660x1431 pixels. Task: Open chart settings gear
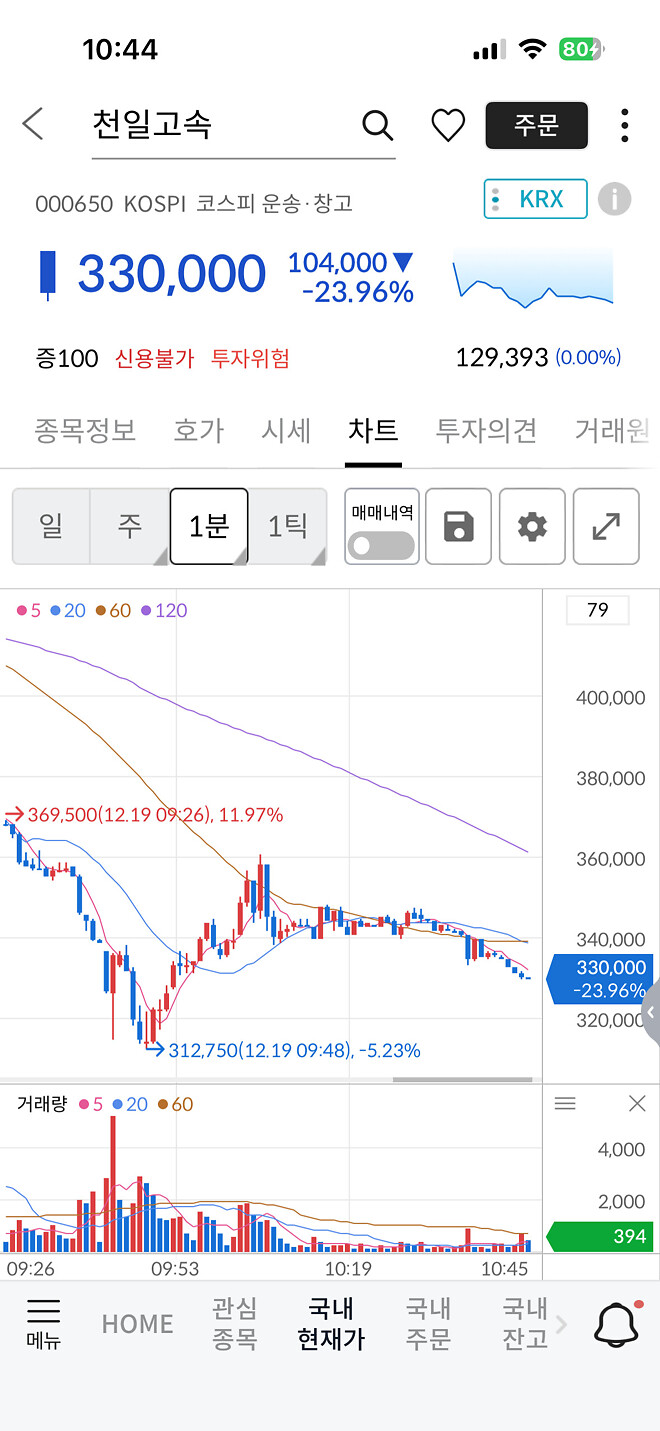pos(532,526)
